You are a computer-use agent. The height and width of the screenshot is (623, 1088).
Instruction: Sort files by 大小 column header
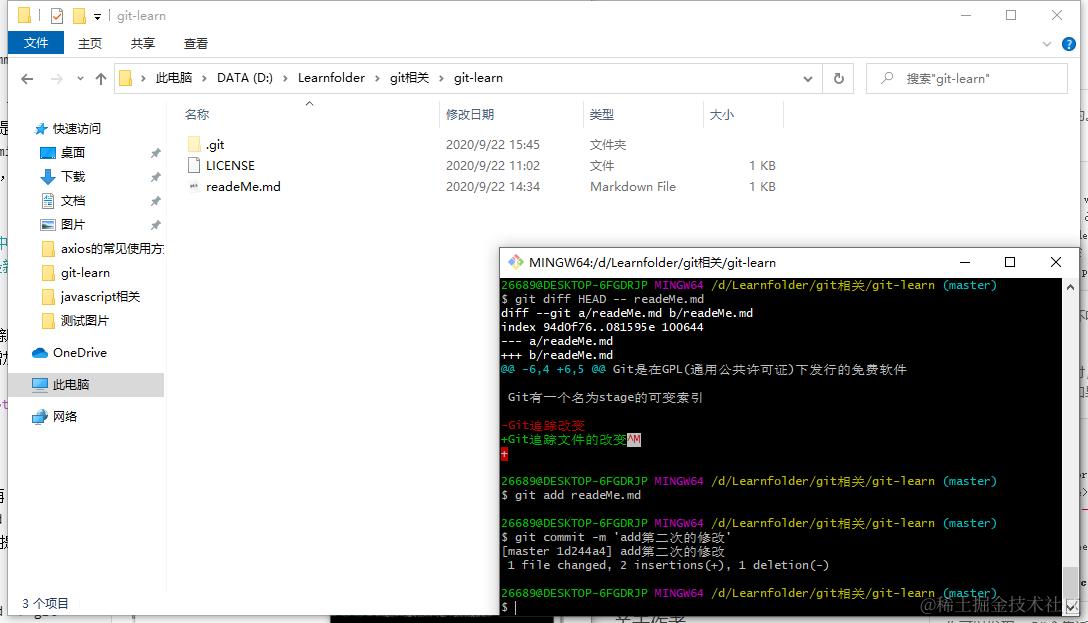click(x=722, y=114)
